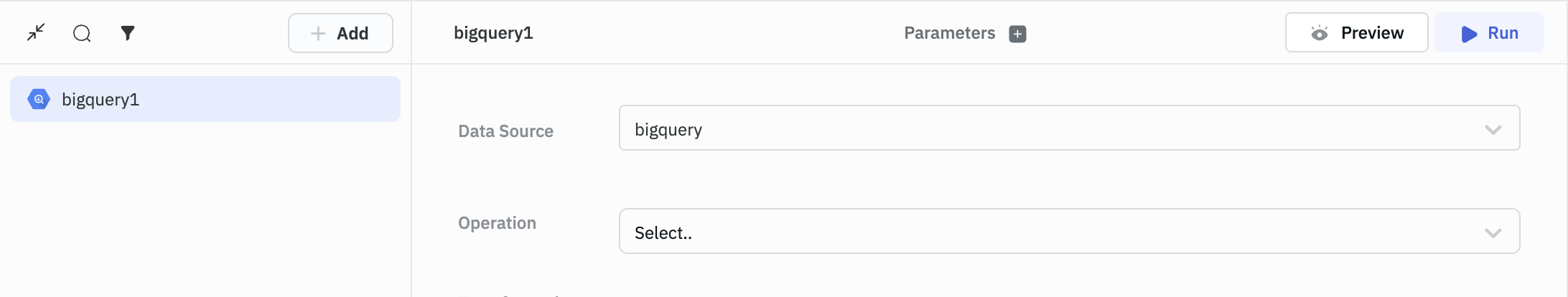Click the Data Source field label
1568x297 pixels.
[505, 131]
